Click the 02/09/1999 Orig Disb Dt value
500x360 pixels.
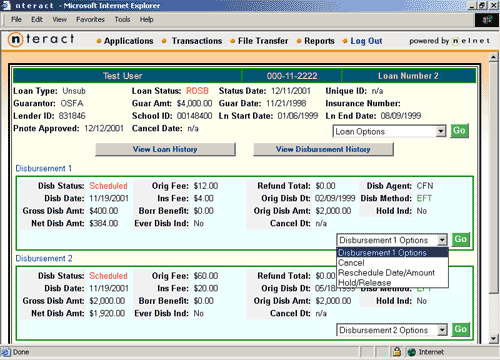[x=335, y=198]
